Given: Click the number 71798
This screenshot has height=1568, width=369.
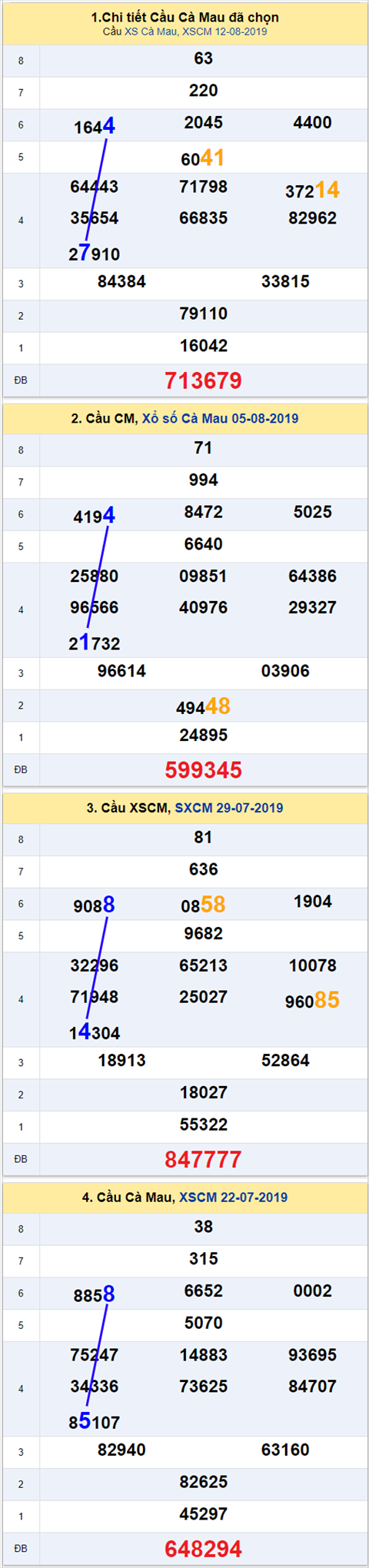Looking at the screenshot, I should (x=203, y=187).
